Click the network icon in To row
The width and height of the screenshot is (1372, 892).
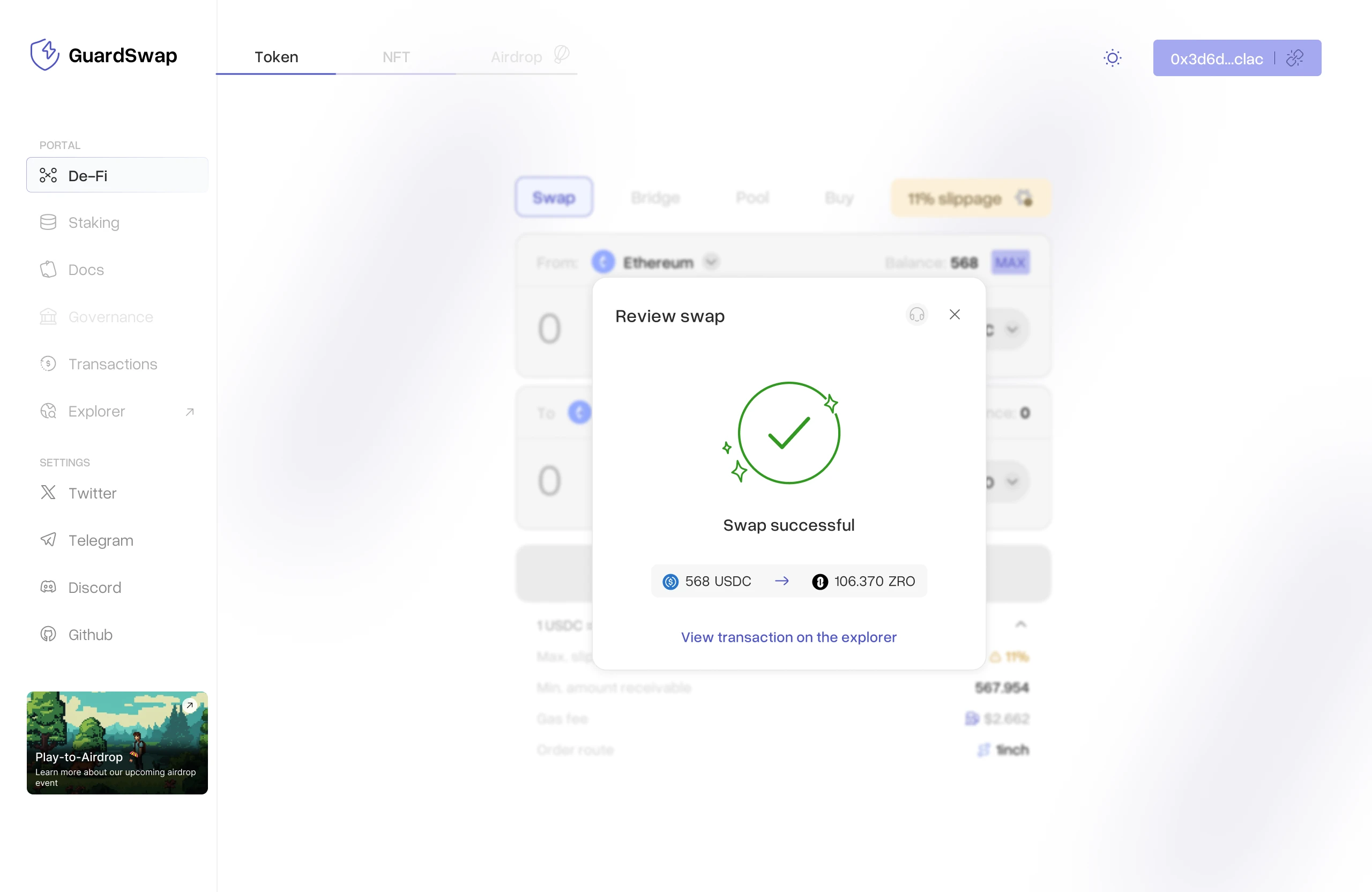click(579, 412)
